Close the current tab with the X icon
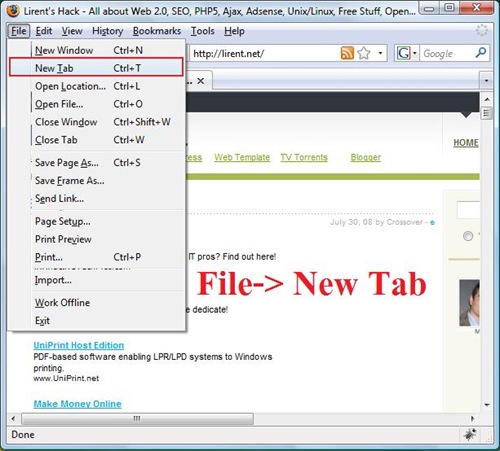This screenshot has width=500, height=451. tap(200, 81)
